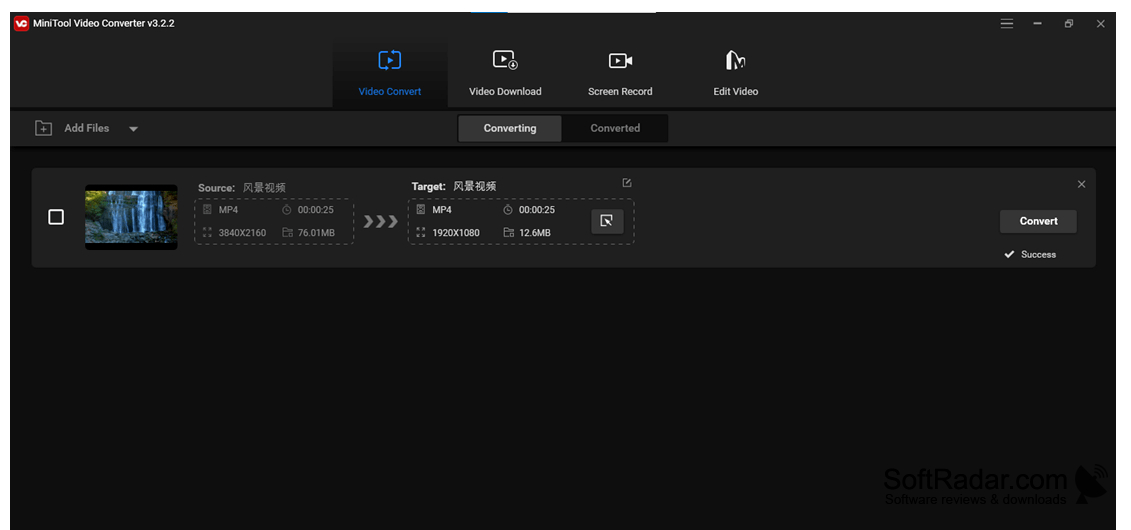Image resolution: width=1131 pixels, height=530 pixels.
Task: Click the Add Files folder-plus icon
Action: click(x=43, y=128)
